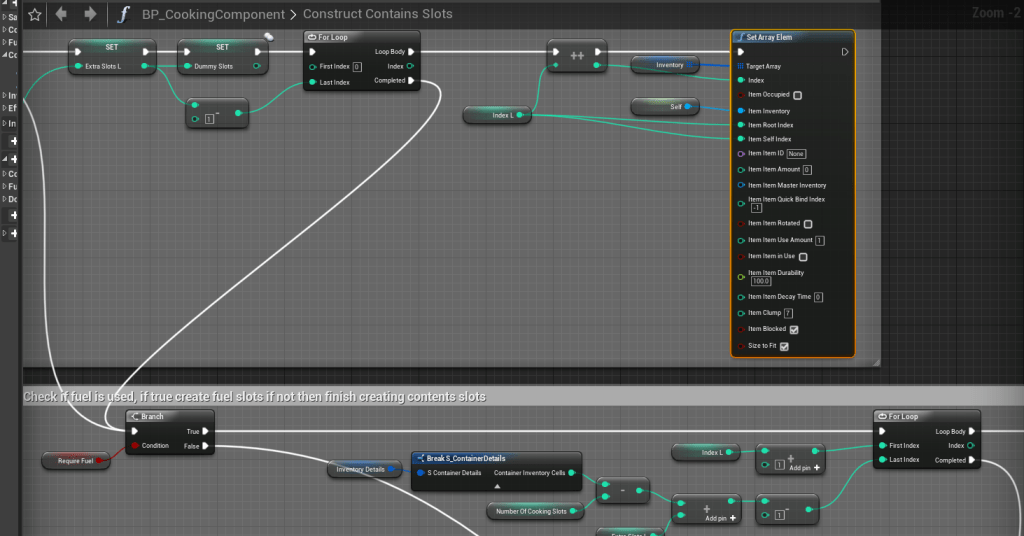This screenshot has width=1024, height=536.
Task: Navigate back with the left arrow icon
Action: coord(62,14)
